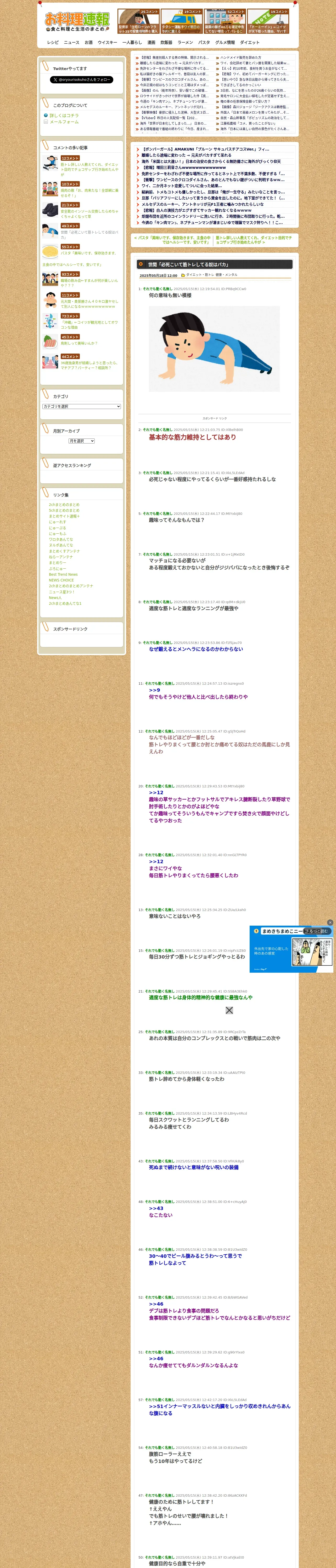Click the gray X icon below comment 21
The image size is (336, 1568).
[x=229, y=1010]
